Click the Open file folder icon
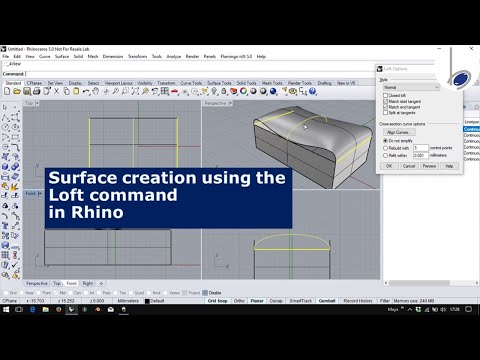The image size is (480, 360). (17, 91)
